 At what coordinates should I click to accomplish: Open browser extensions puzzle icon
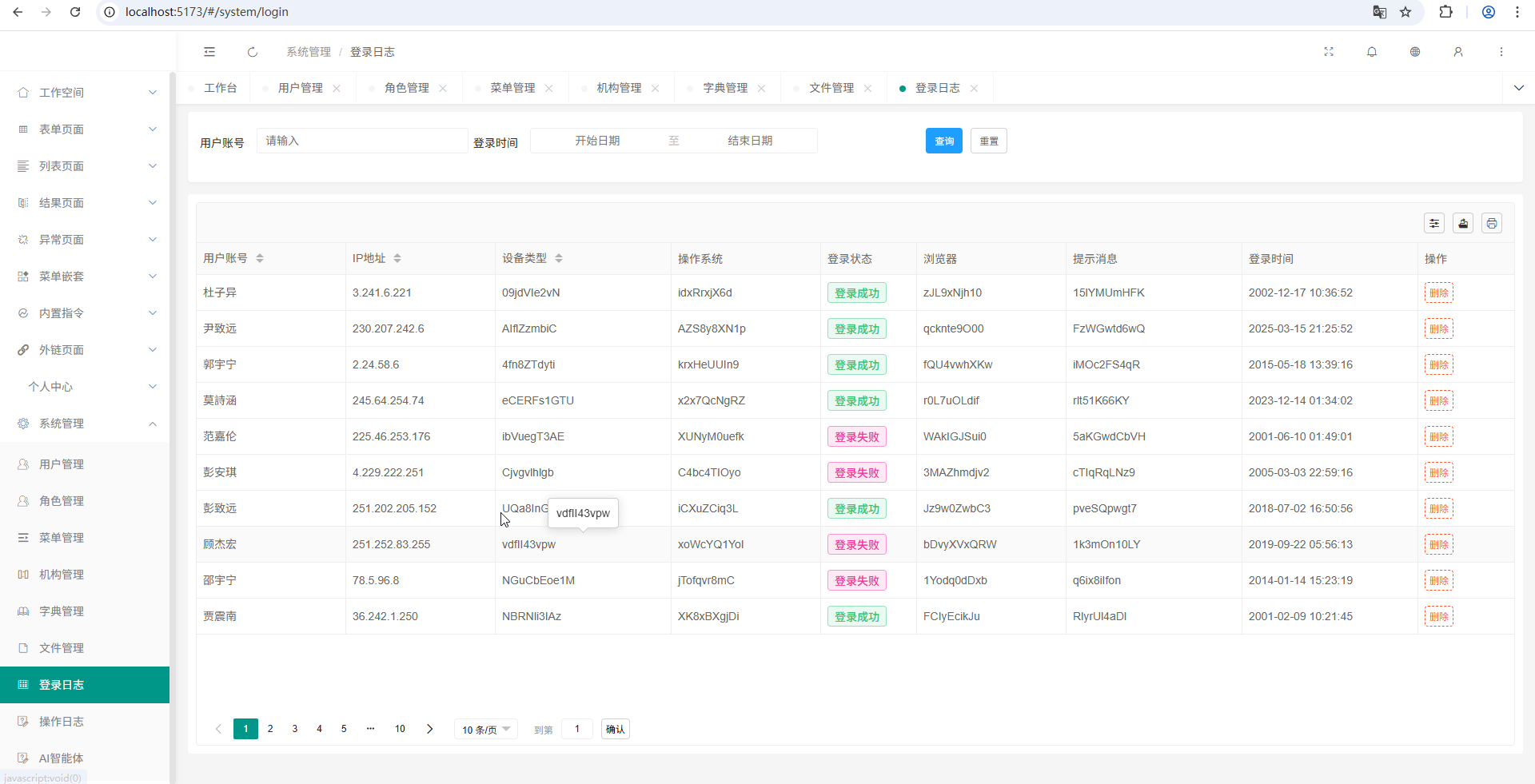[x=1445, y=12]
